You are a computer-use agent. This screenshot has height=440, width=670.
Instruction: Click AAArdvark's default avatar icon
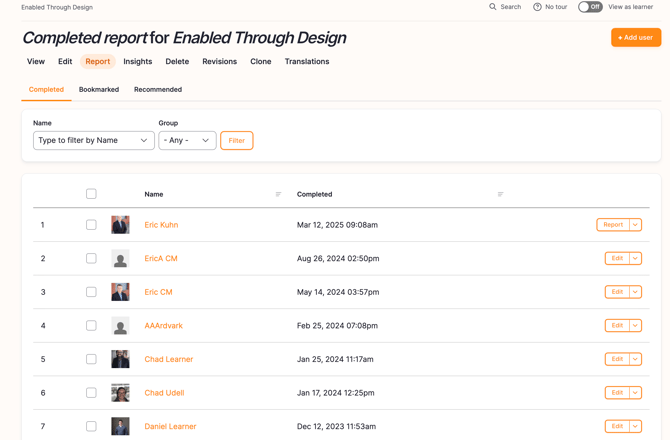point(120,326)
